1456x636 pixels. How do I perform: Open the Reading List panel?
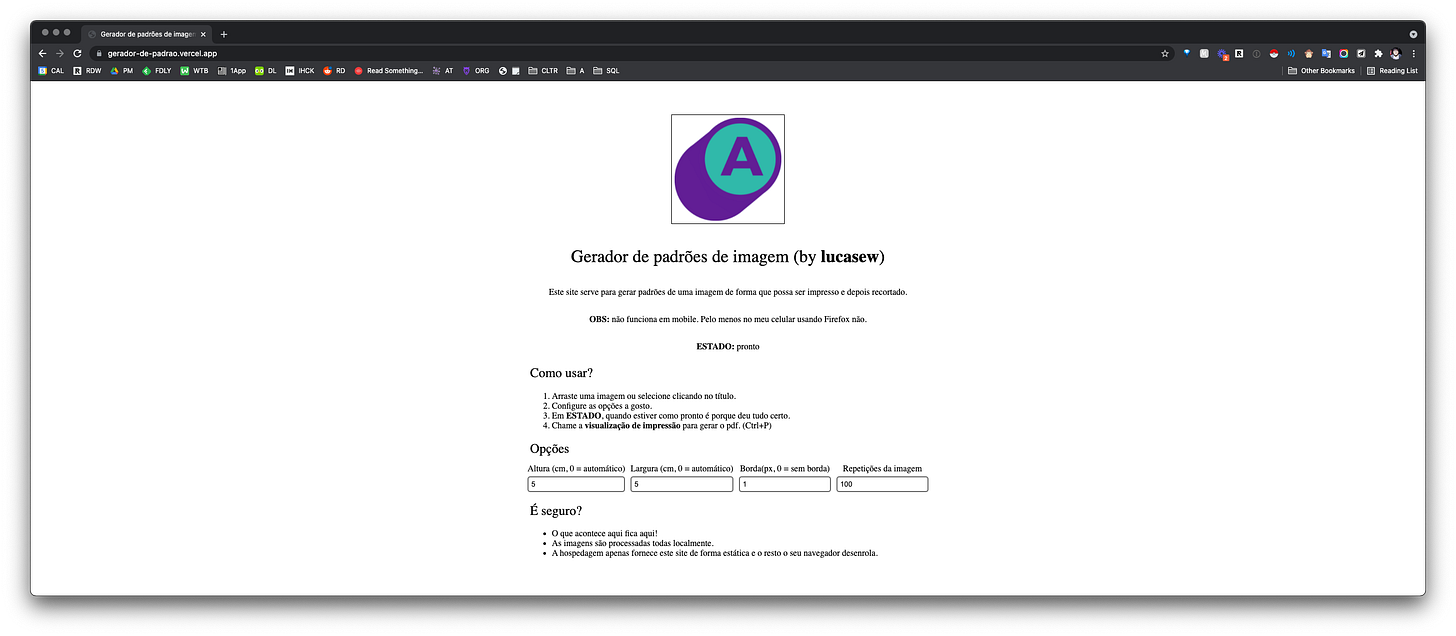click(x=1392, y=71)
